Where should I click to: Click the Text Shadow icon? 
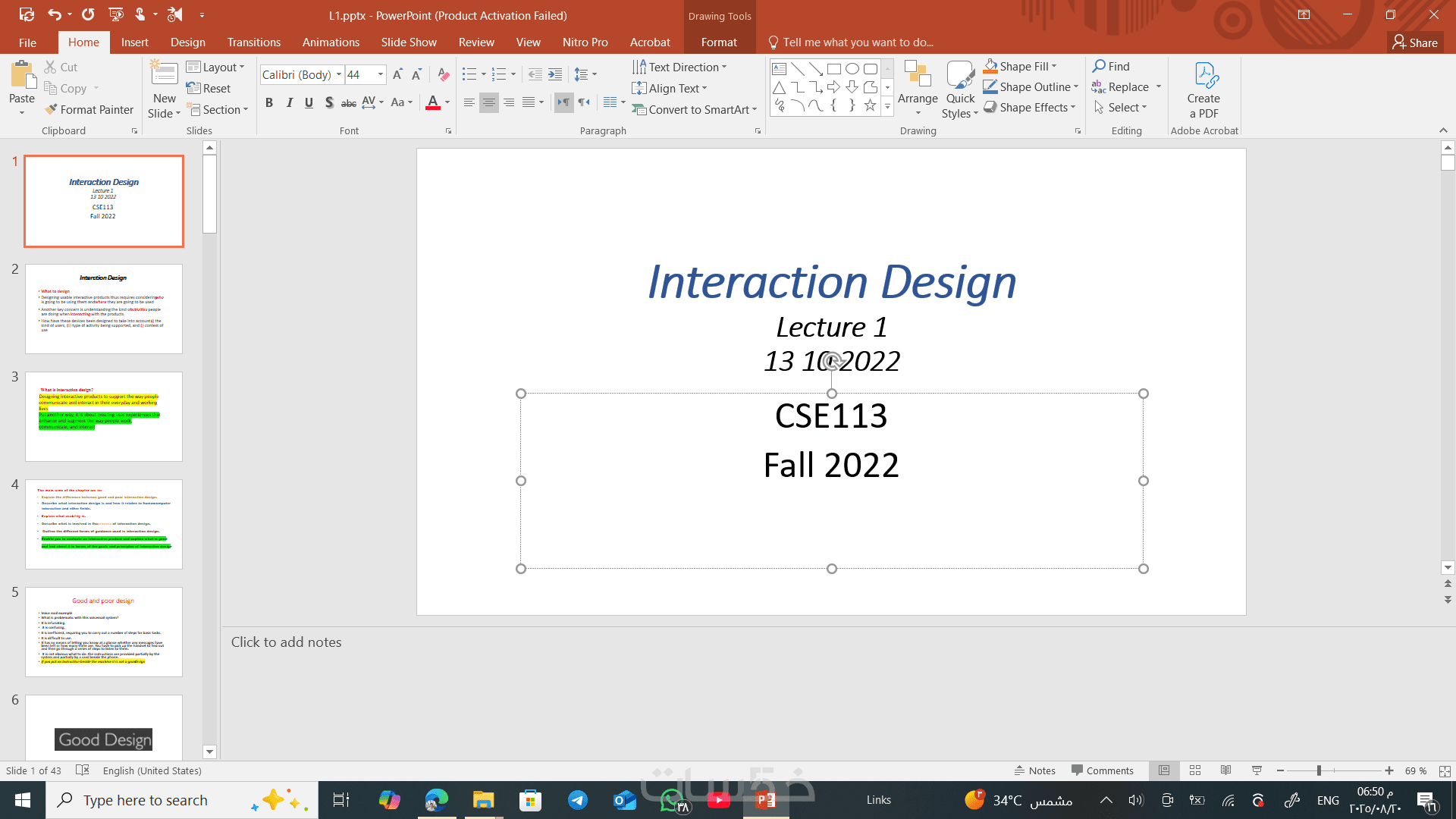pos(328,102)
